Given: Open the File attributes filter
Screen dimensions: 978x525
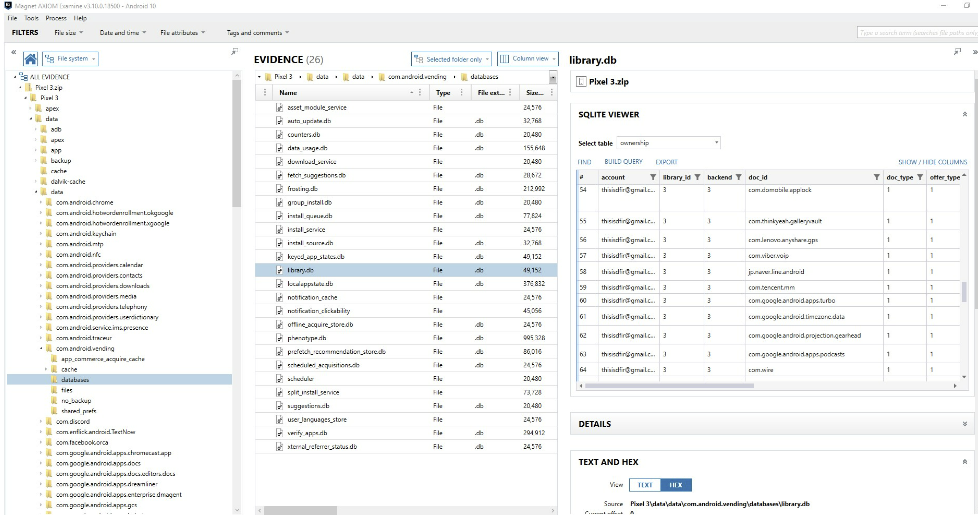Looking at the screenshot, I should pos(182,32).
